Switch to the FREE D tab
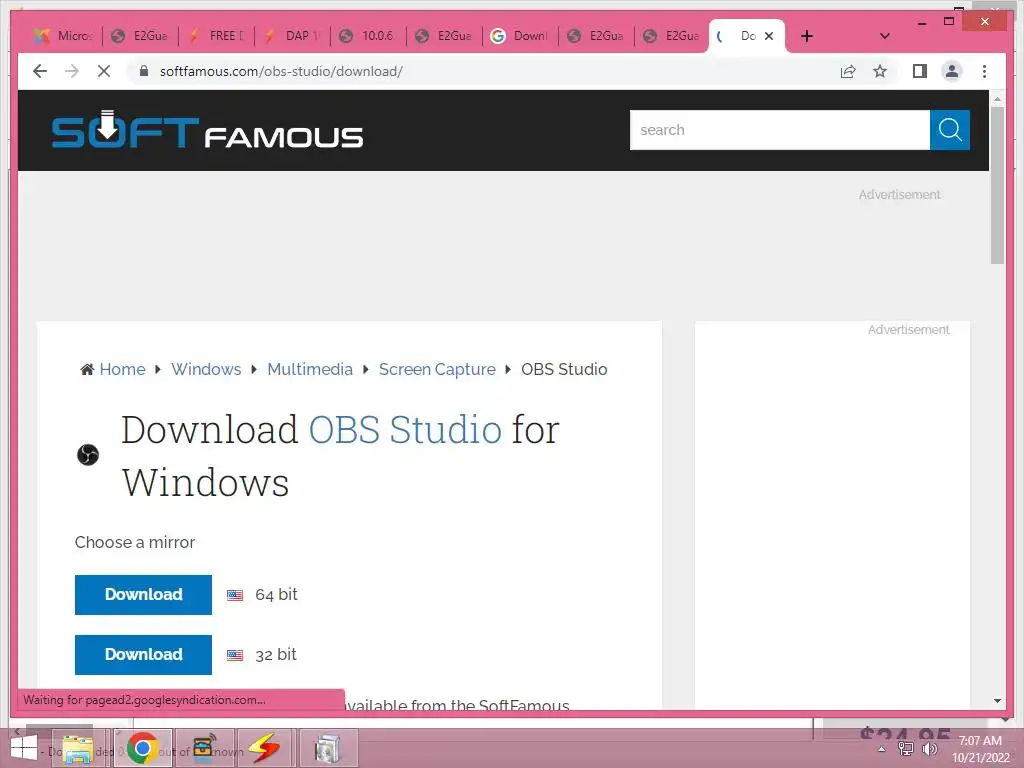 coord(217,36)
